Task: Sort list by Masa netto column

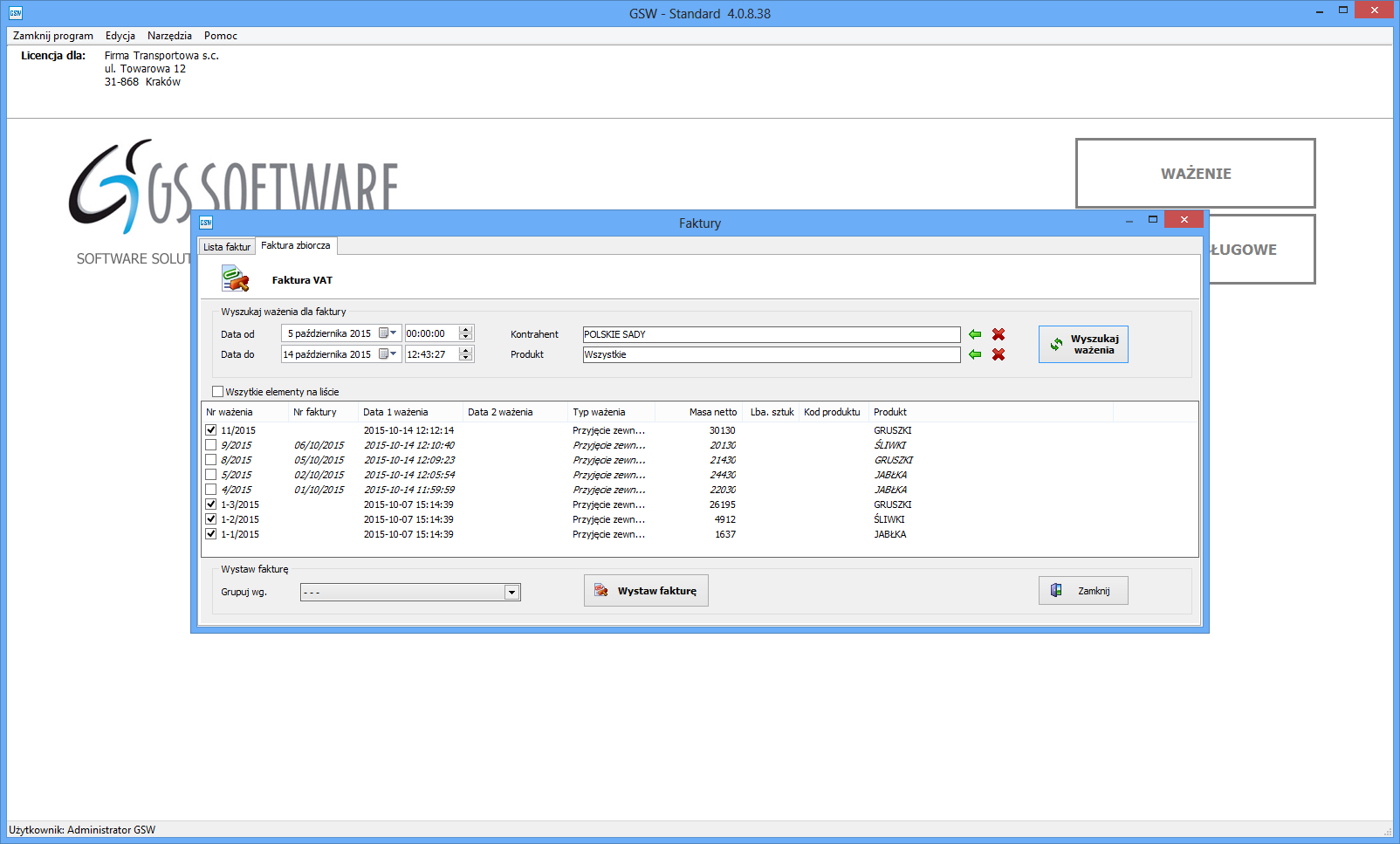Action: [712, 412]
